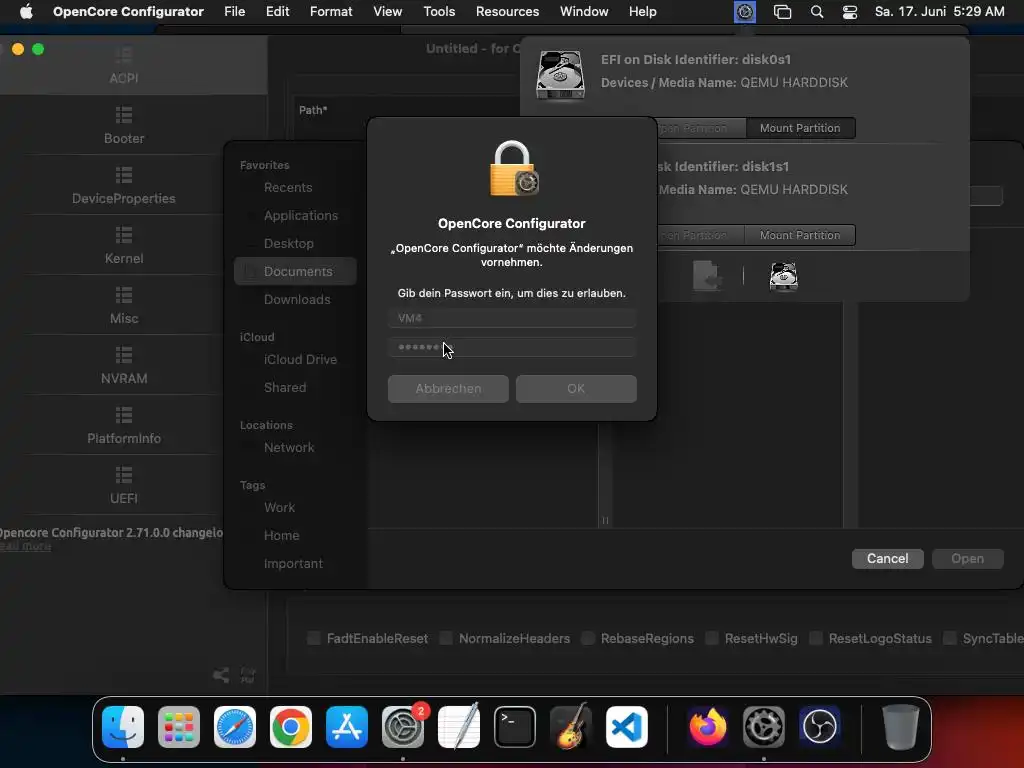Launch Google Chrome from the dock
This screenshot has height=768, width=1024.
pos(291,727)
